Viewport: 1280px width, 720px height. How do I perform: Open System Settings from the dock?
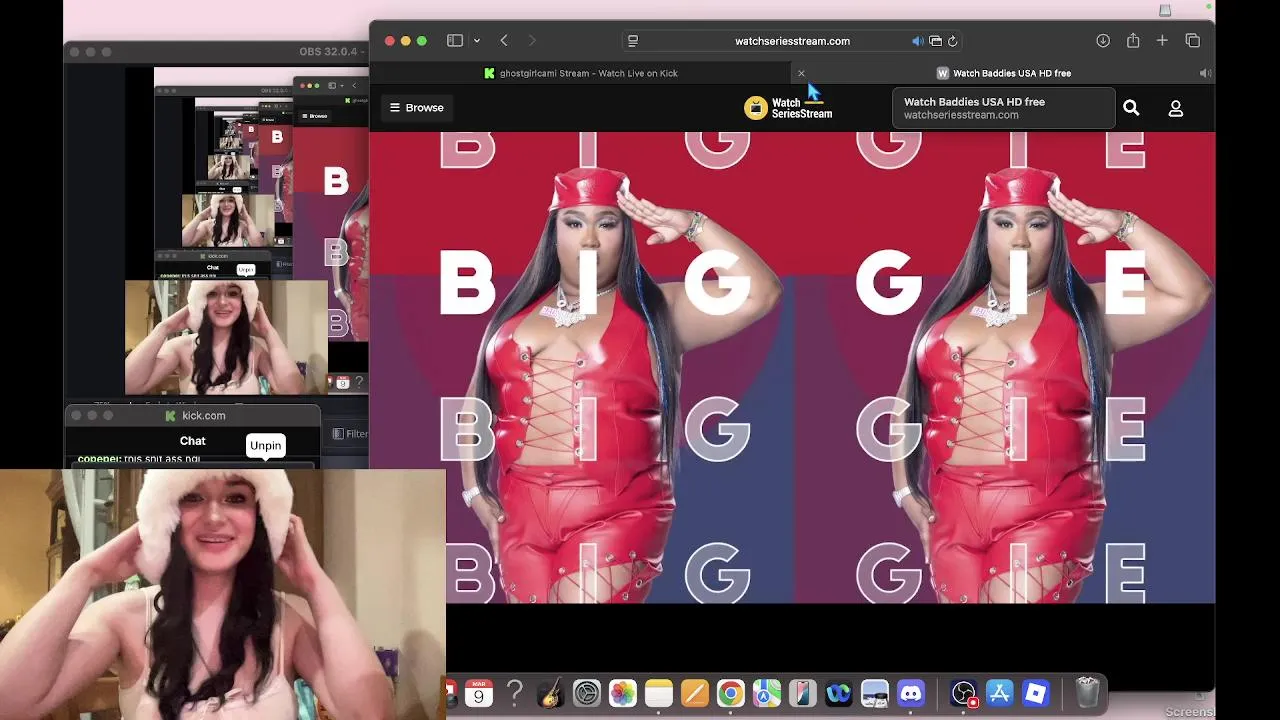click(587, 693)
